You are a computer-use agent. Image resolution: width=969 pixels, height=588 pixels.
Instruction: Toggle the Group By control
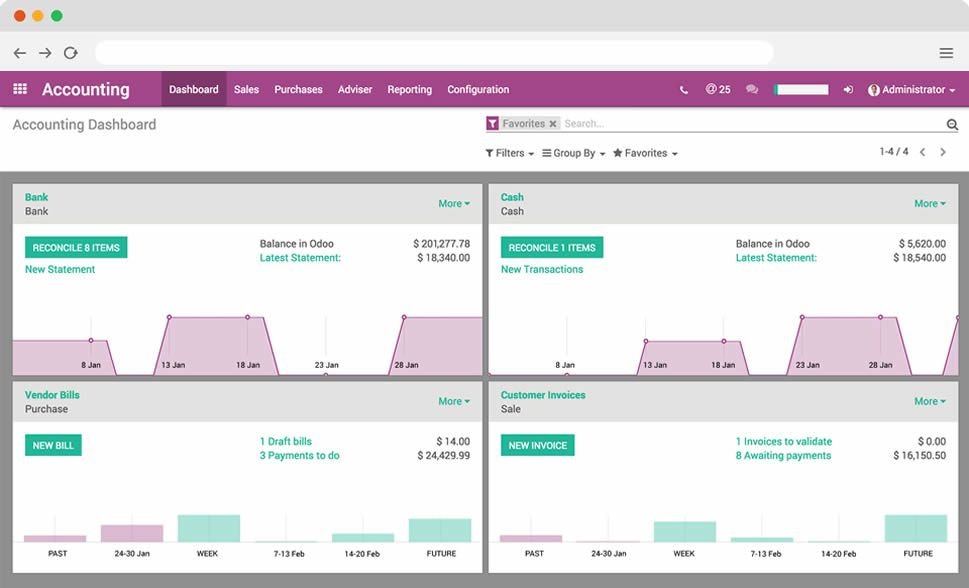(x=575, y=153)
